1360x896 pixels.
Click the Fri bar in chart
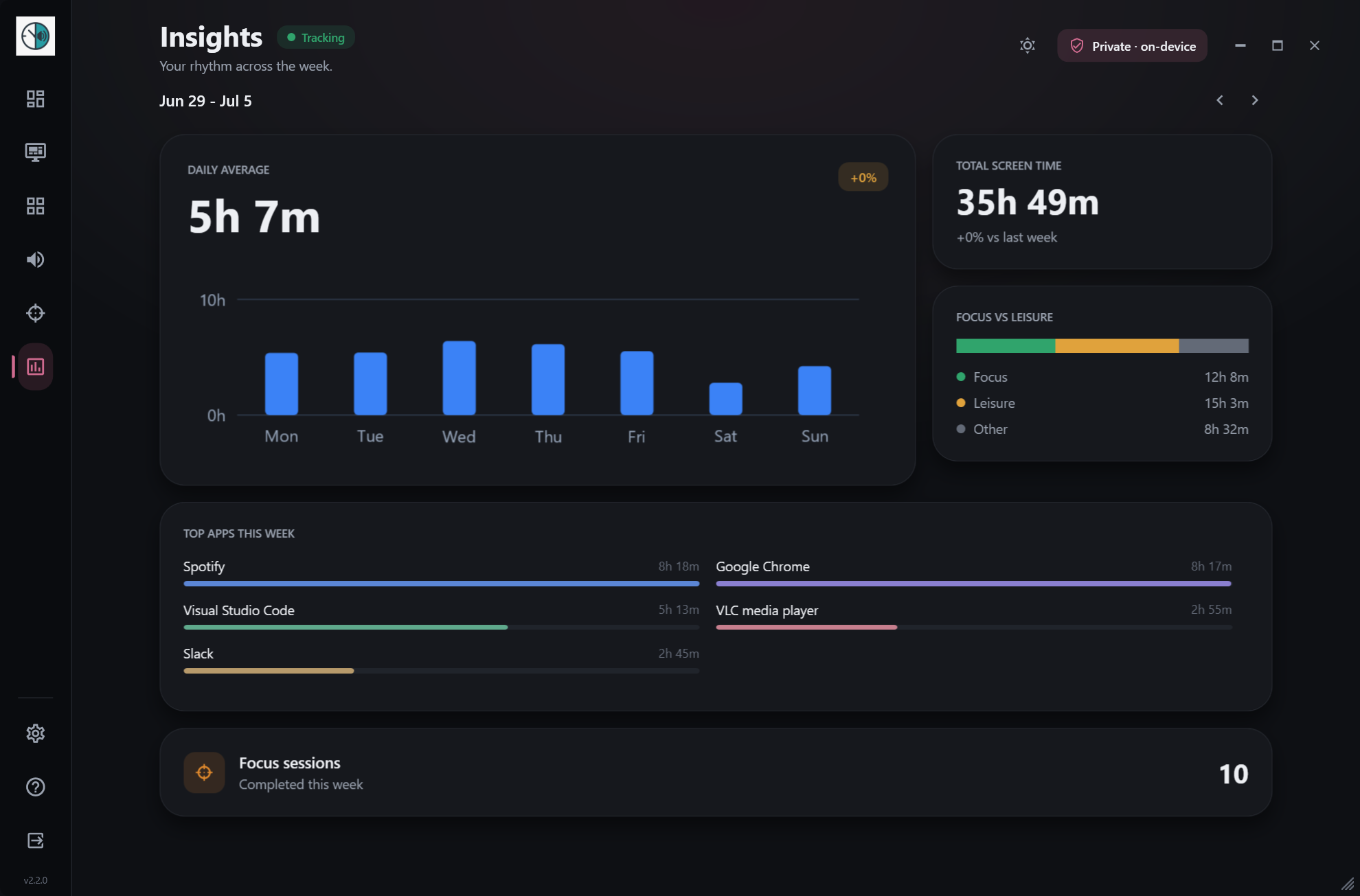coord(637,383)
